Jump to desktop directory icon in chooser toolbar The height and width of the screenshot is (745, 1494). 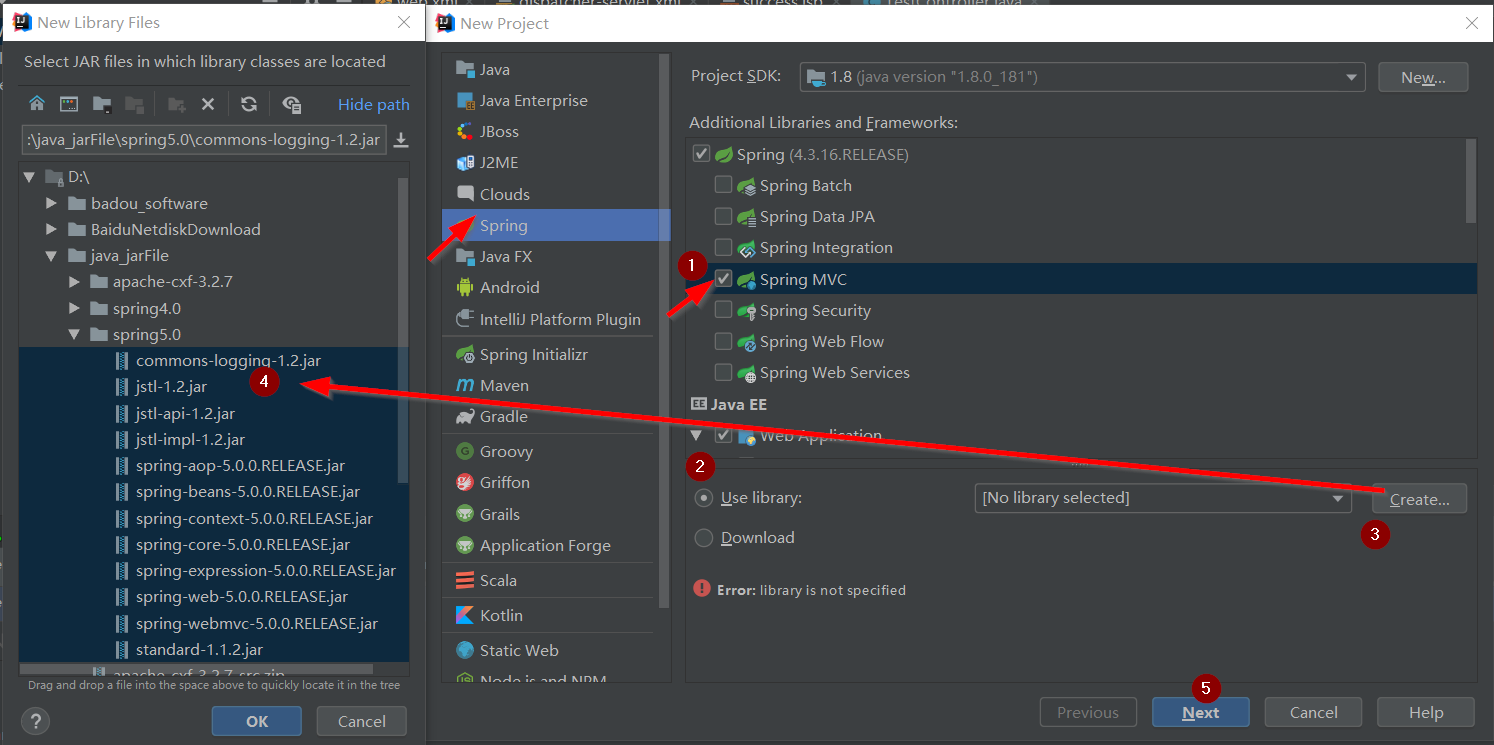click(69, 104)
